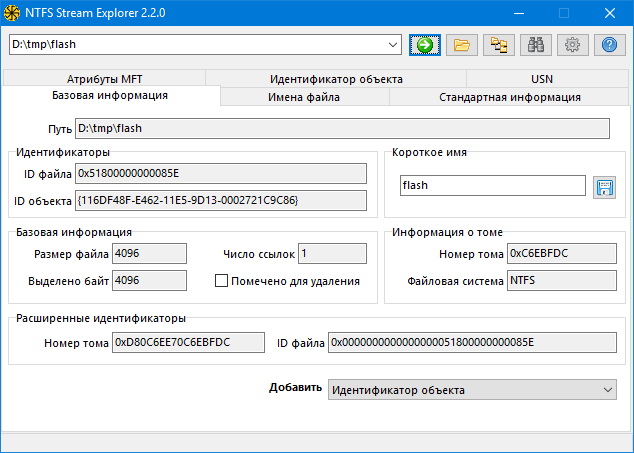Open the Имена файла tab
Image resolution: width=634 pixels, height=453 pixels.
304,97
